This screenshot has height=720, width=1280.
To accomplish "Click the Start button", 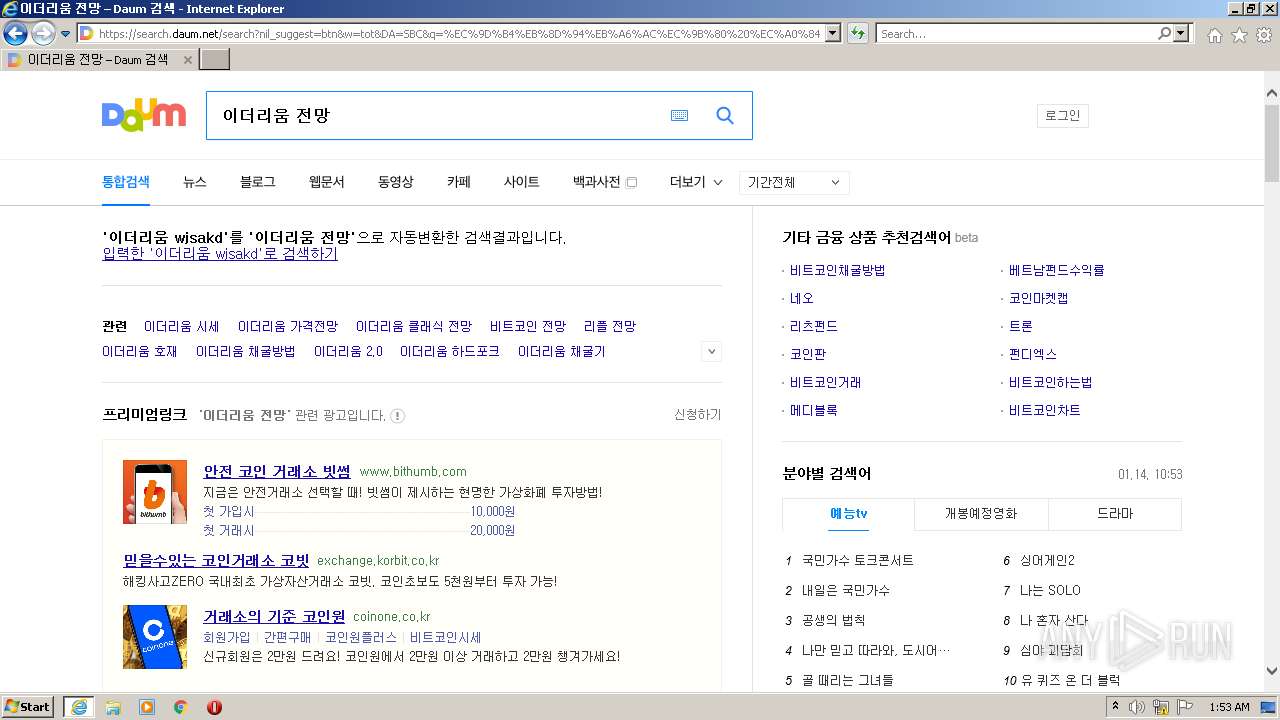I will coord(28,707).
